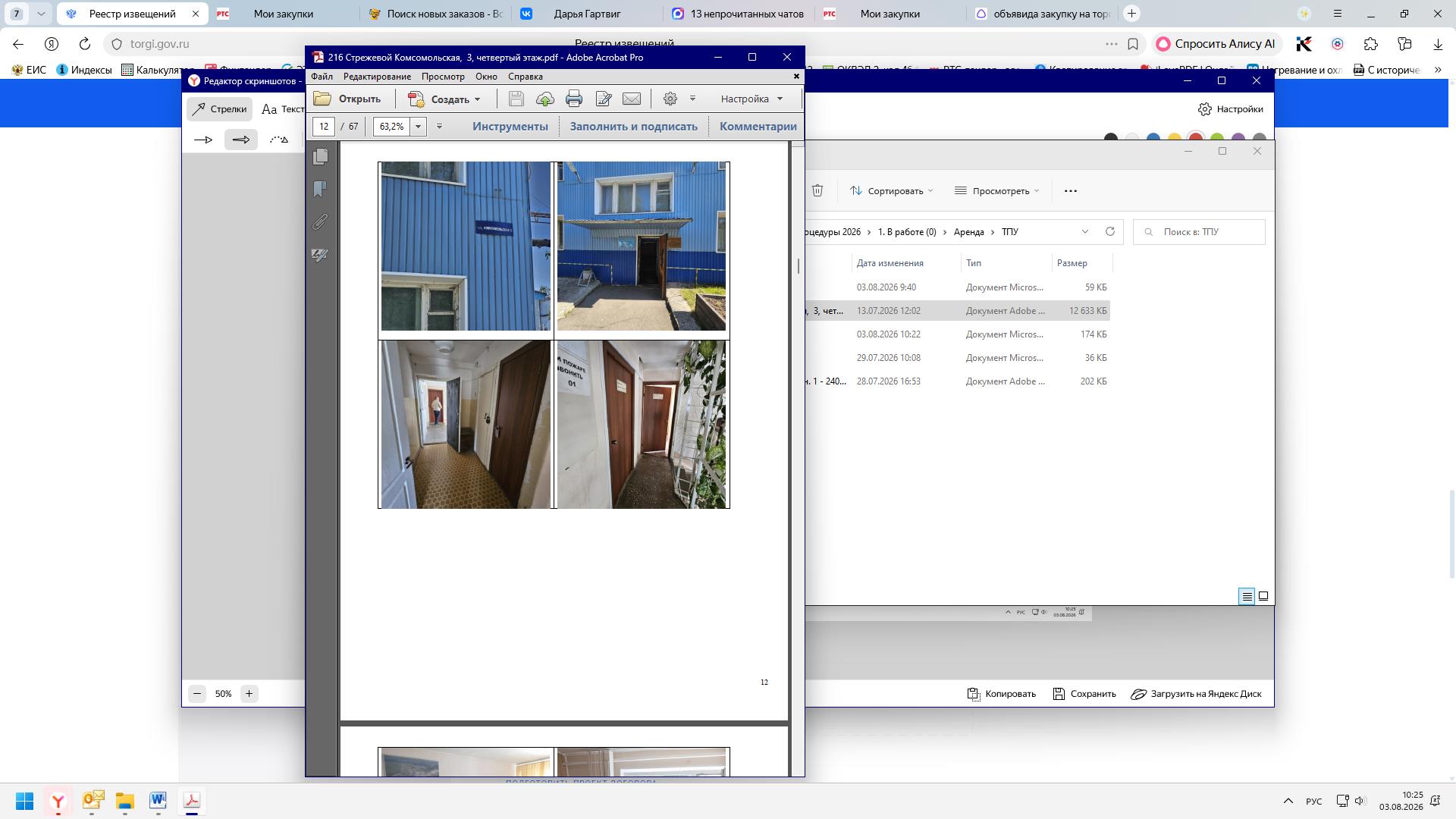Open the Просмотреть dropdown in File Explorer
This screenshot has height=819, width=1456.
pyautogui.click(x=996, y=191)
